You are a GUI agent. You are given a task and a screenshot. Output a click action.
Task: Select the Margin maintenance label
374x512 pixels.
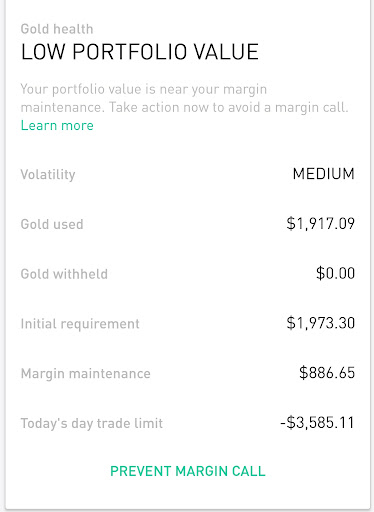click(x=86, y=374)
